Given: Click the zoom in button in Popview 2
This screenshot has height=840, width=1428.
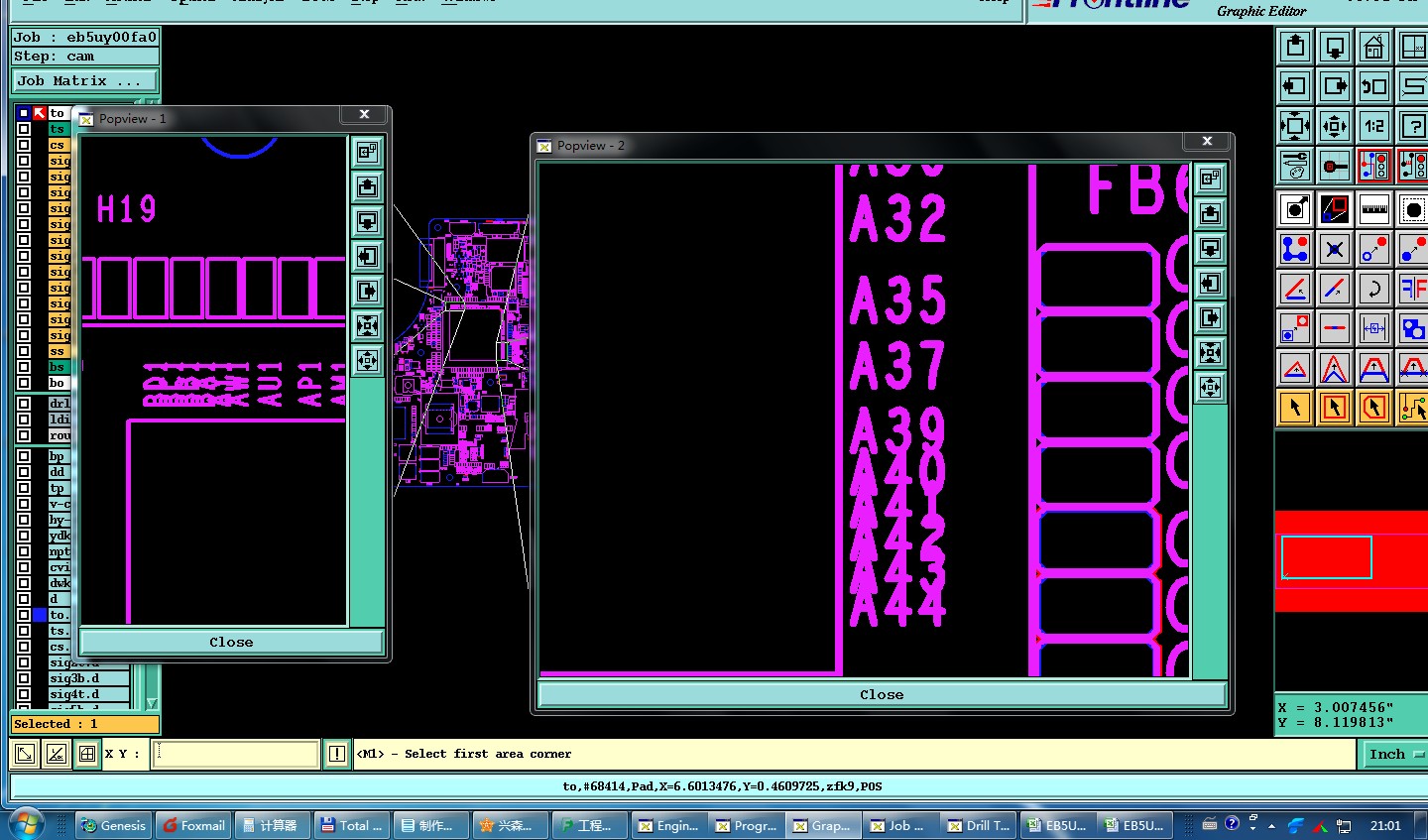Looking at the screenshot, I should tap(1210, 352).
